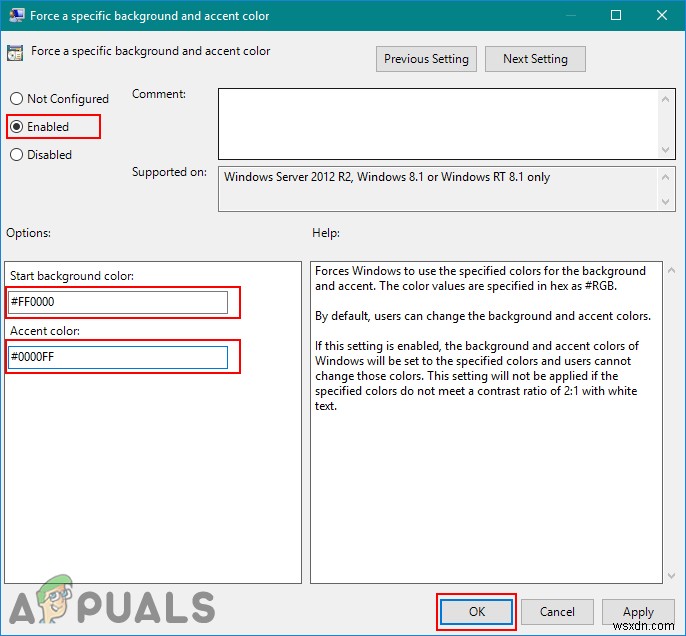
Task: Go to Previous Setting
Action: click(426, 59)
